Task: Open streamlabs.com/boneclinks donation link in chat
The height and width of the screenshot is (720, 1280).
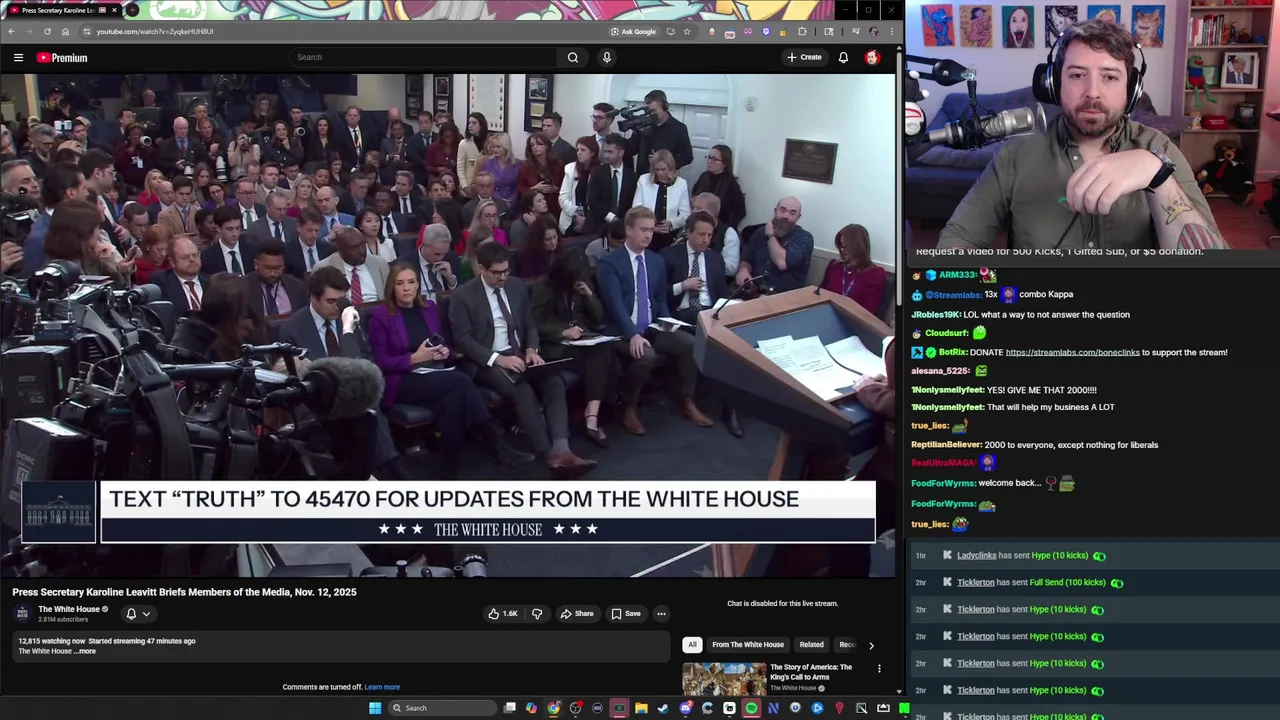Action: 1072,352
